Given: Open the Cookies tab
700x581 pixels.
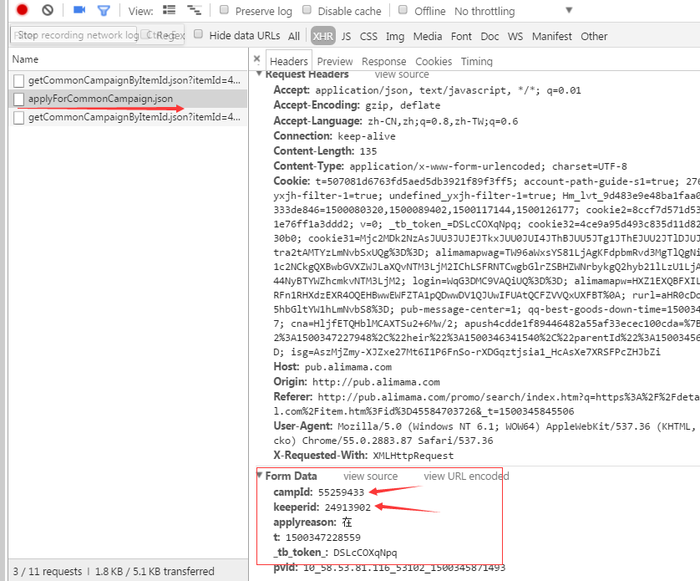Looking at the screenshot, I should point(433,61).
